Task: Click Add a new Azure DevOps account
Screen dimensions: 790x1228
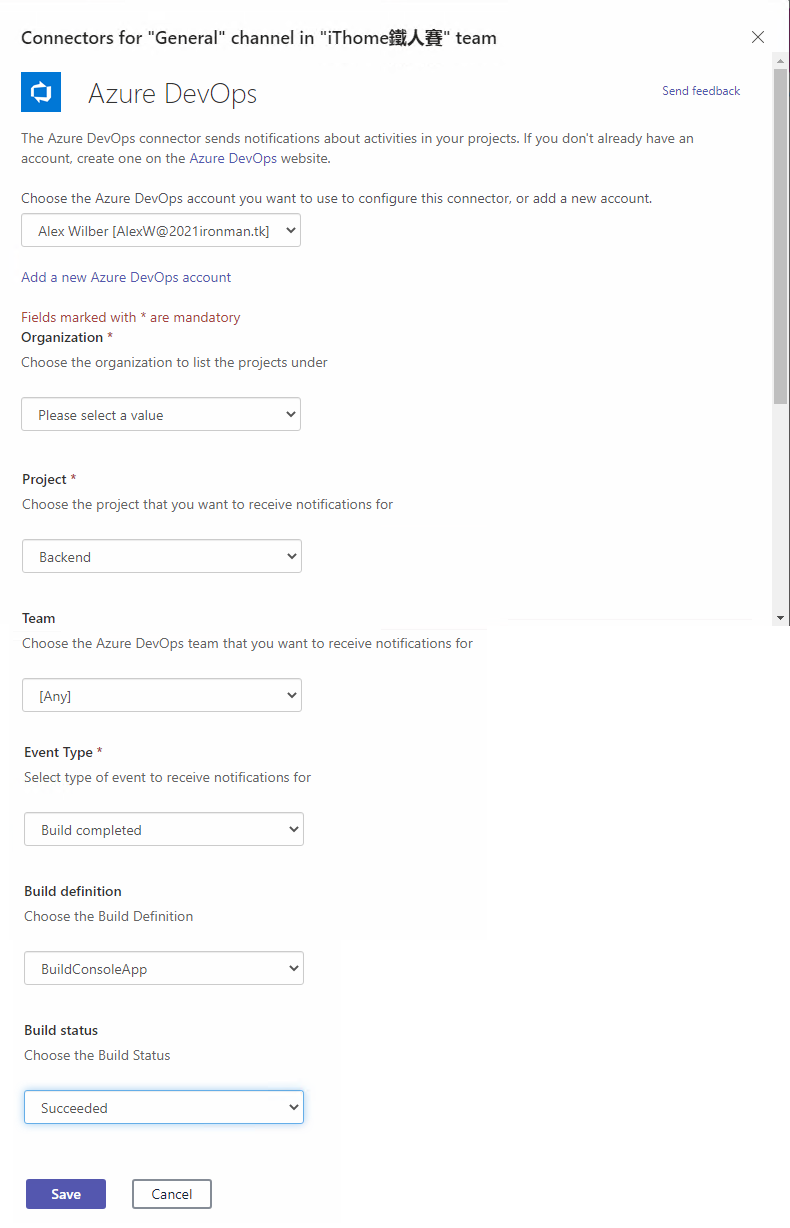Action: point(126,277)
